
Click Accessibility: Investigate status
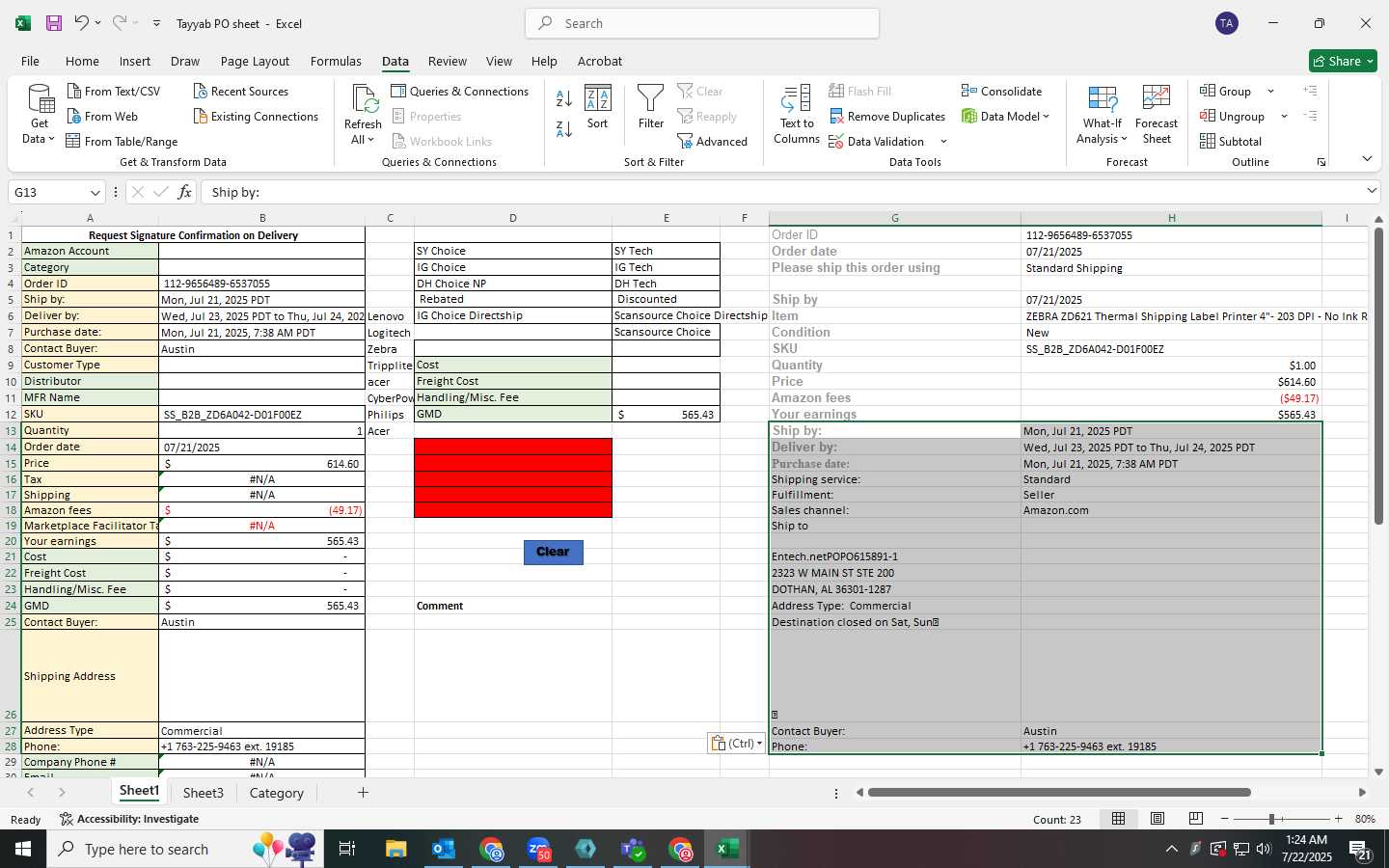pos(129,819)
